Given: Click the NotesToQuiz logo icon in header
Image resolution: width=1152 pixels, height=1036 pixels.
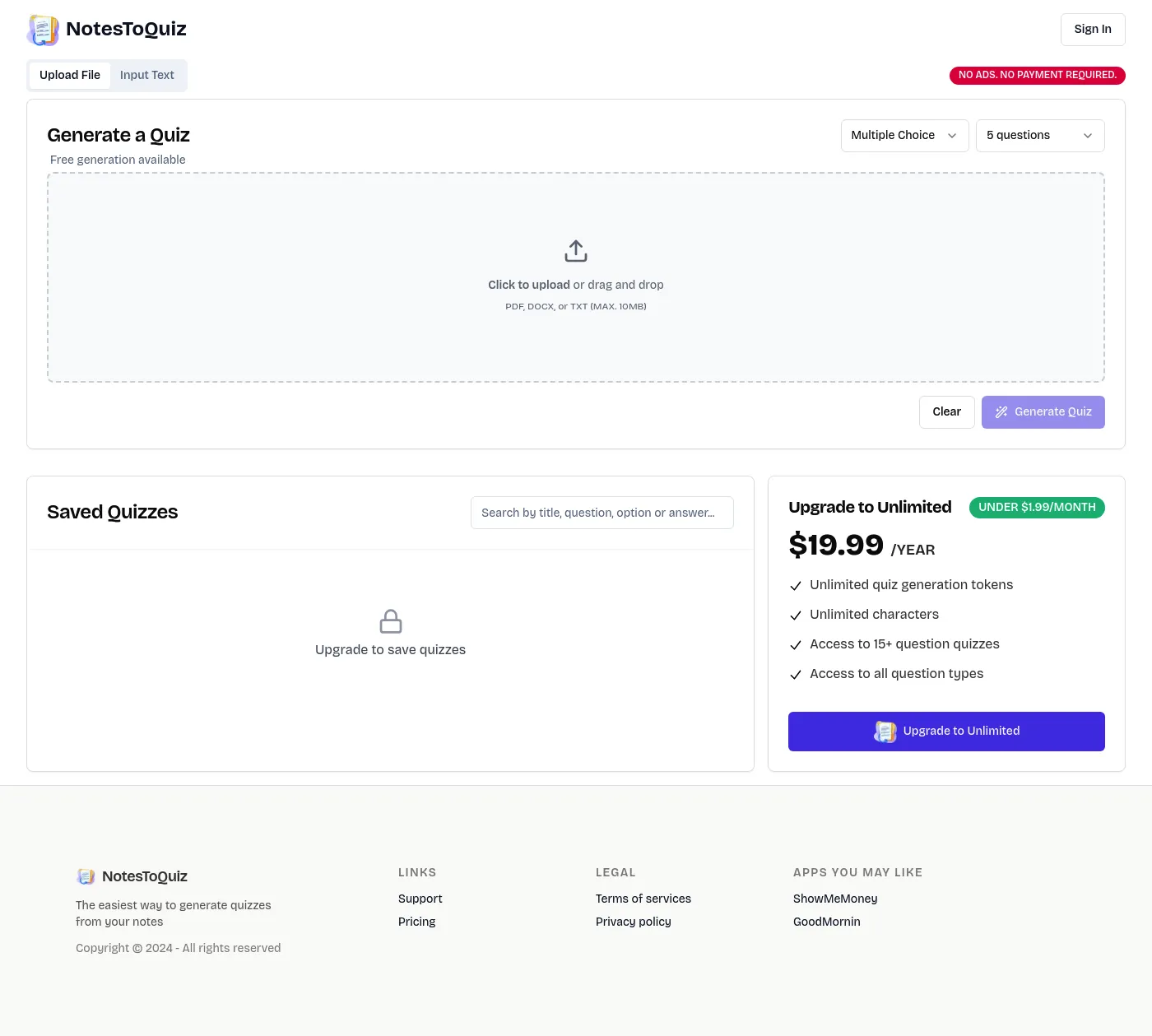Looking at the screenshot, I should pyautogui.click(x=43, y=30).
